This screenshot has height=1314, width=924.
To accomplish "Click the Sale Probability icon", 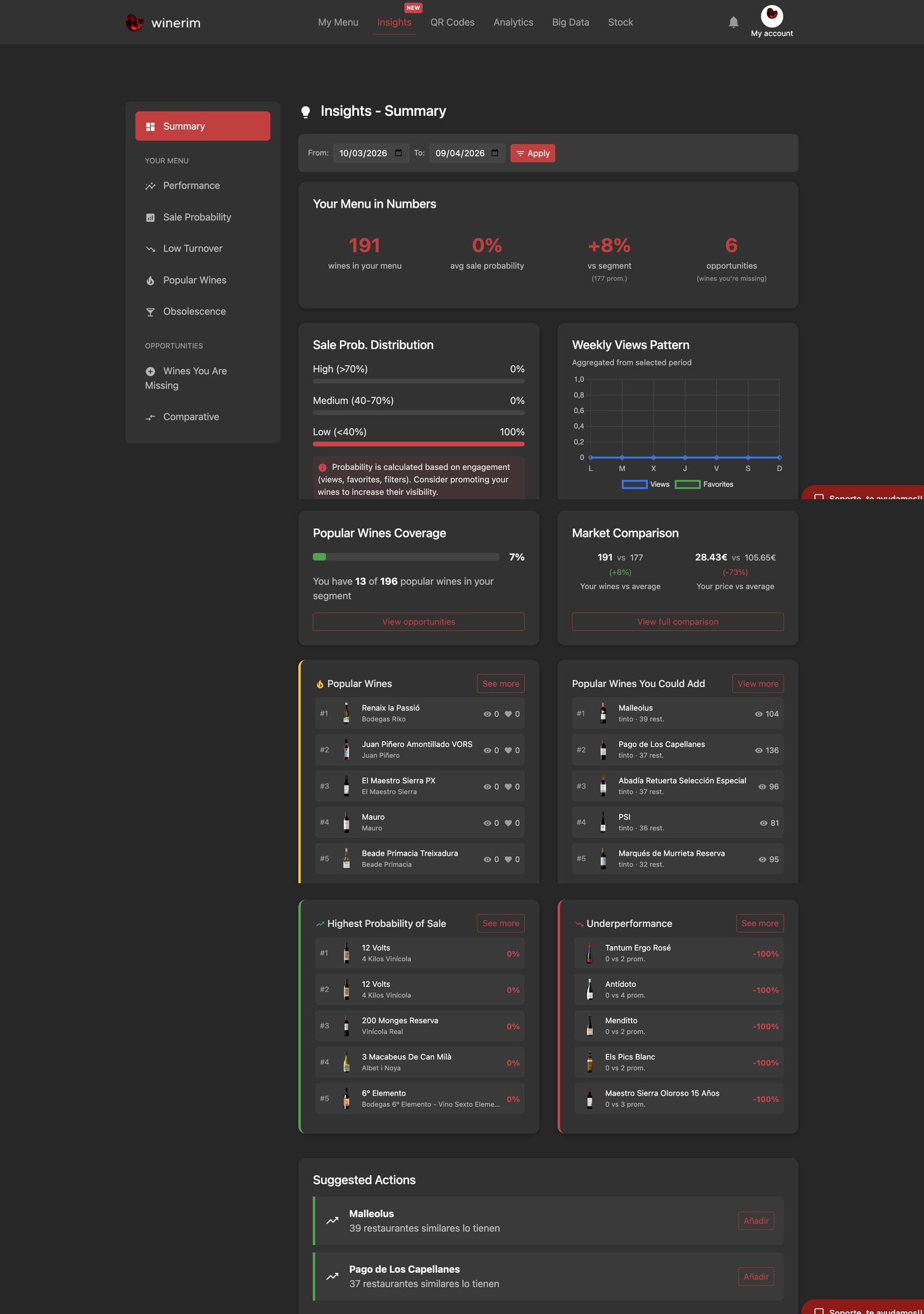I will click(x=150, y=218).
